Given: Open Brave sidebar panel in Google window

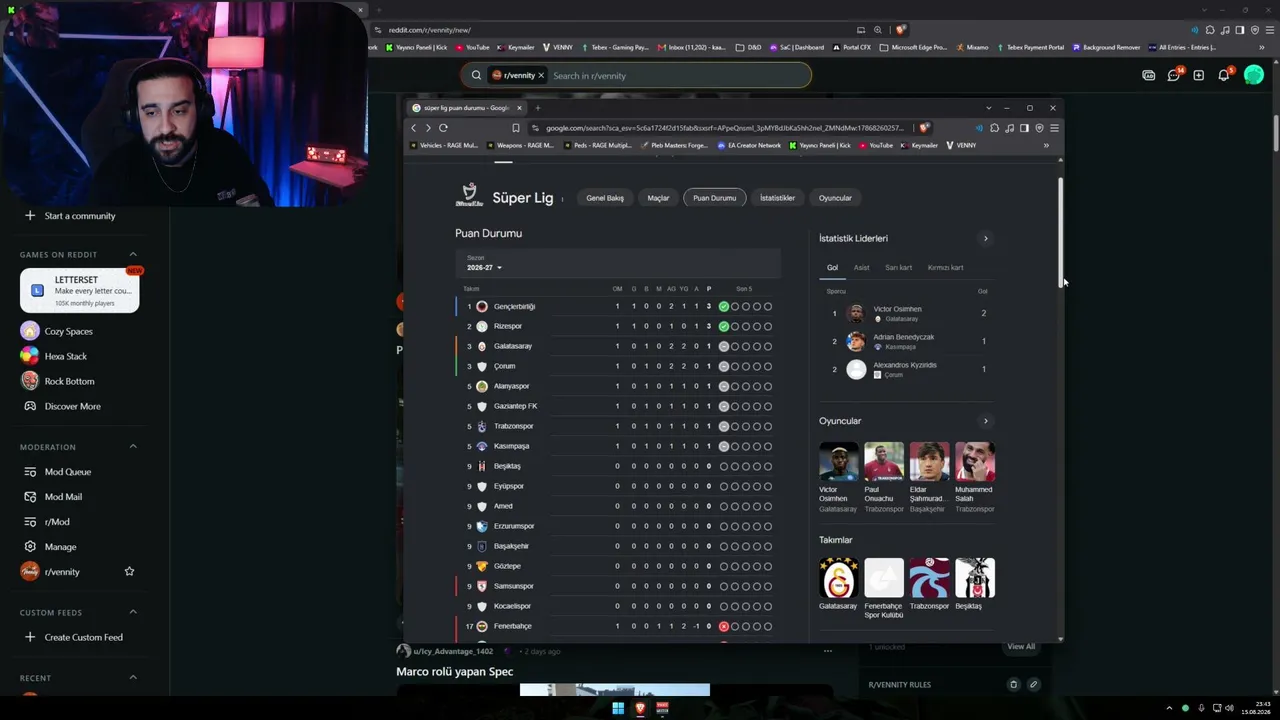Looking at the screenshot, I should click(1024, 128).
